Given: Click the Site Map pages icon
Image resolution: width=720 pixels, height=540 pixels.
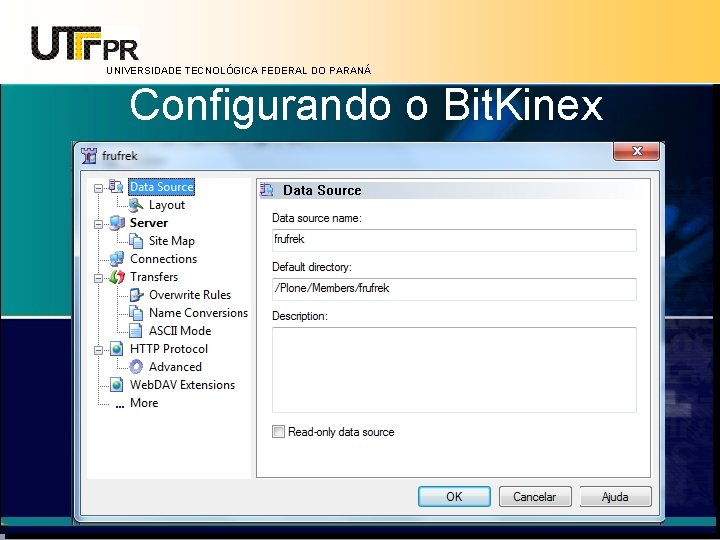Looking at the screenshot, I should click(135, 241).
